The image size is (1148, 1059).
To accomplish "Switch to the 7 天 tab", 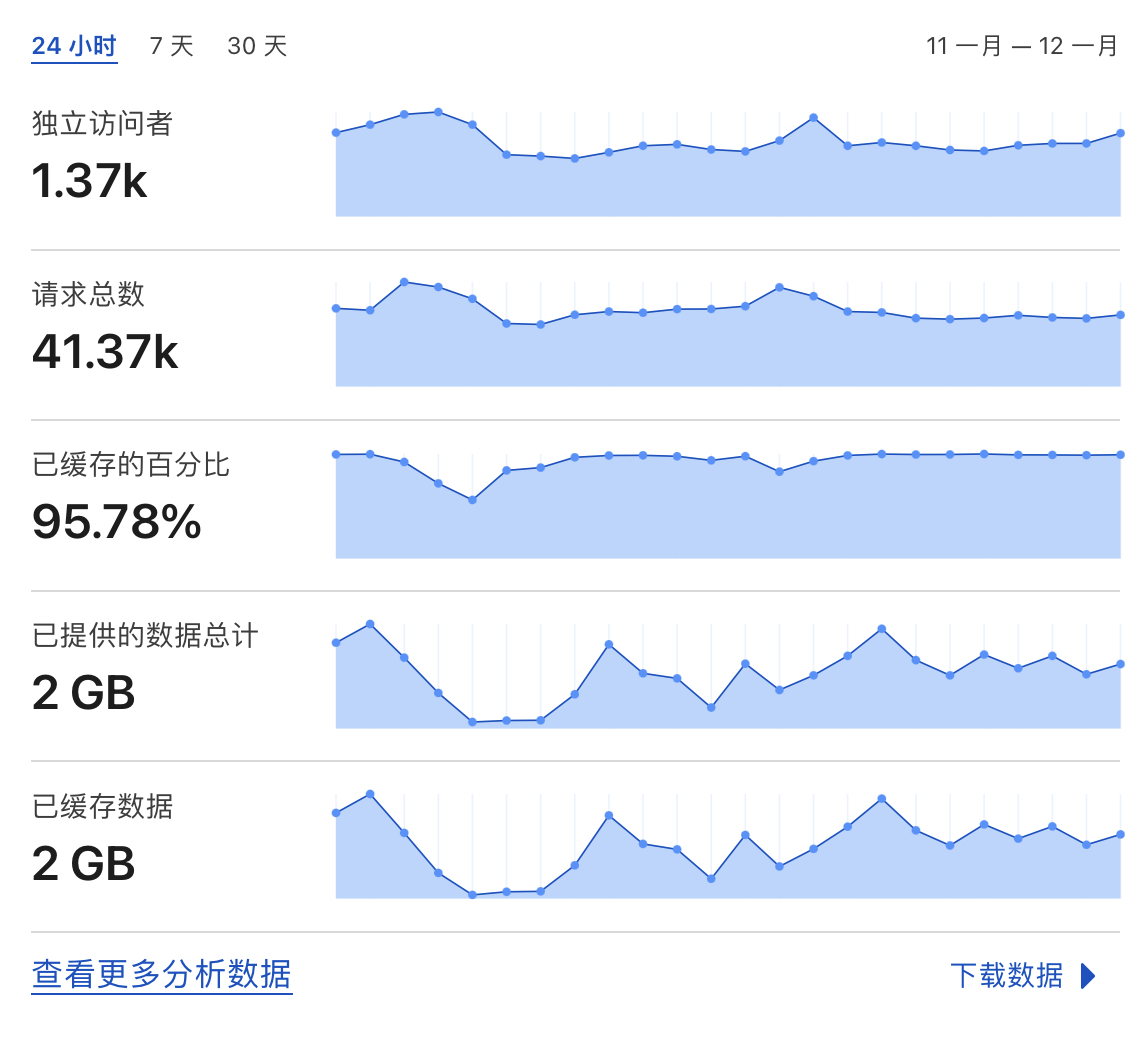I will (x=171, y=46).
